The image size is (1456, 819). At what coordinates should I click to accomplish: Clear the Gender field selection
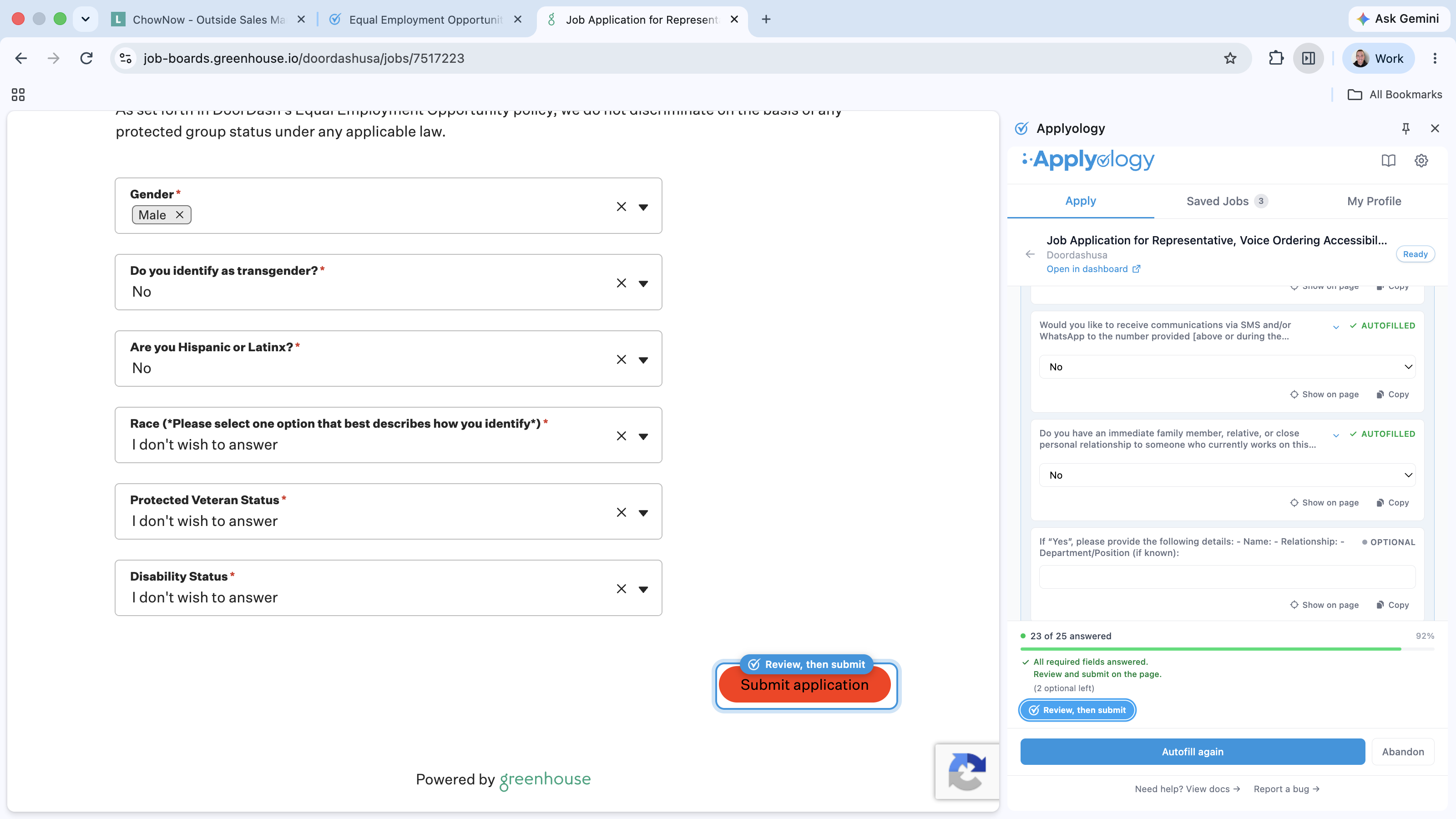621,207
